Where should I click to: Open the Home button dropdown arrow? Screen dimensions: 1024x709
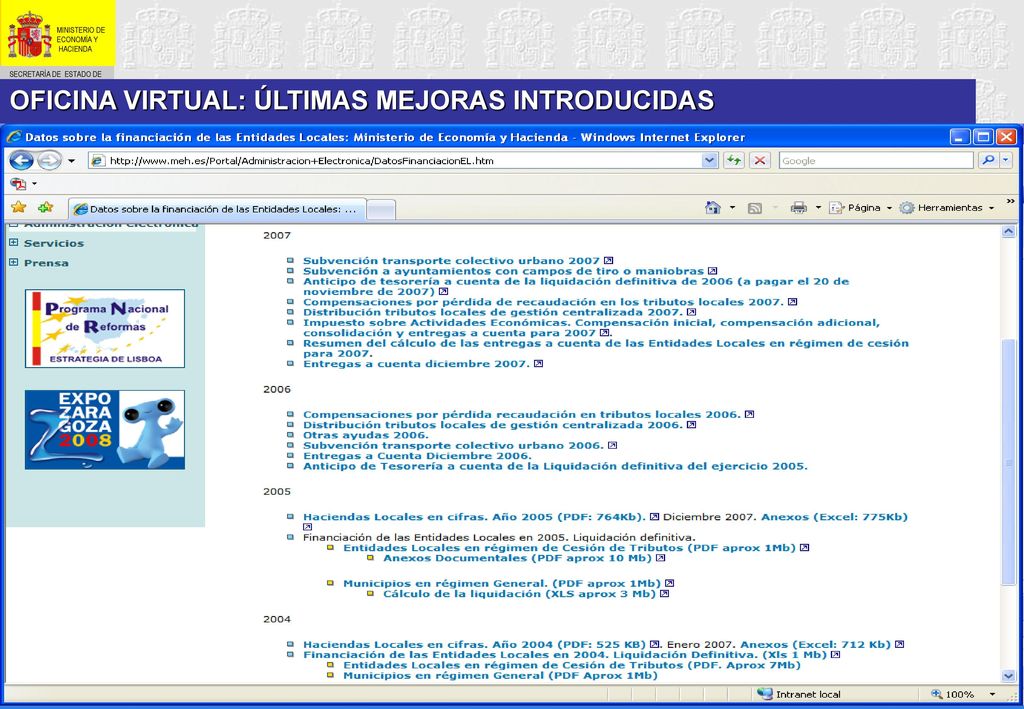pos(732,208)
